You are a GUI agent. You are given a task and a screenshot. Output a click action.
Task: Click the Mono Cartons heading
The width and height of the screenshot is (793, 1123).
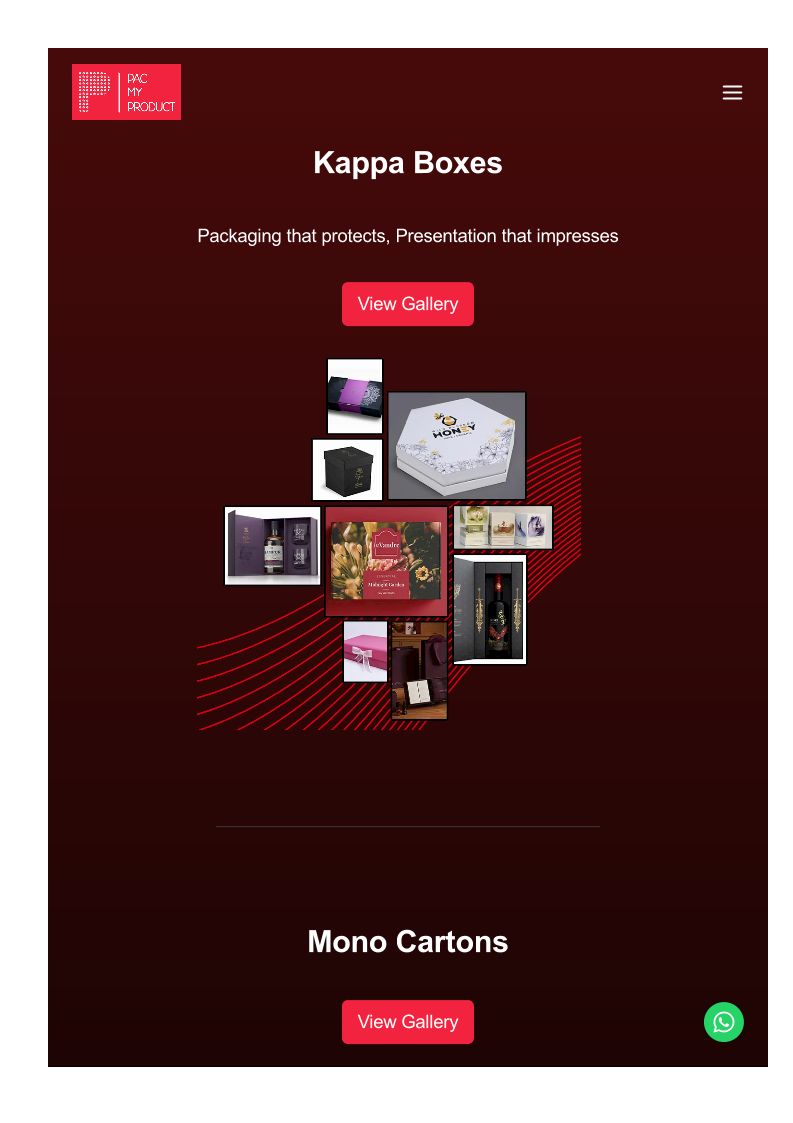pyautogui.click(x=408, y=941)
